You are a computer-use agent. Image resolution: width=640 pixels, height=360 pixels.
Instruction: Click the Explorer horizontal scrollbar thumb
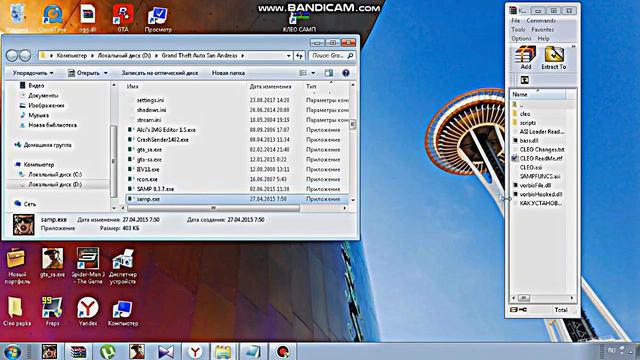coord(213,208)
